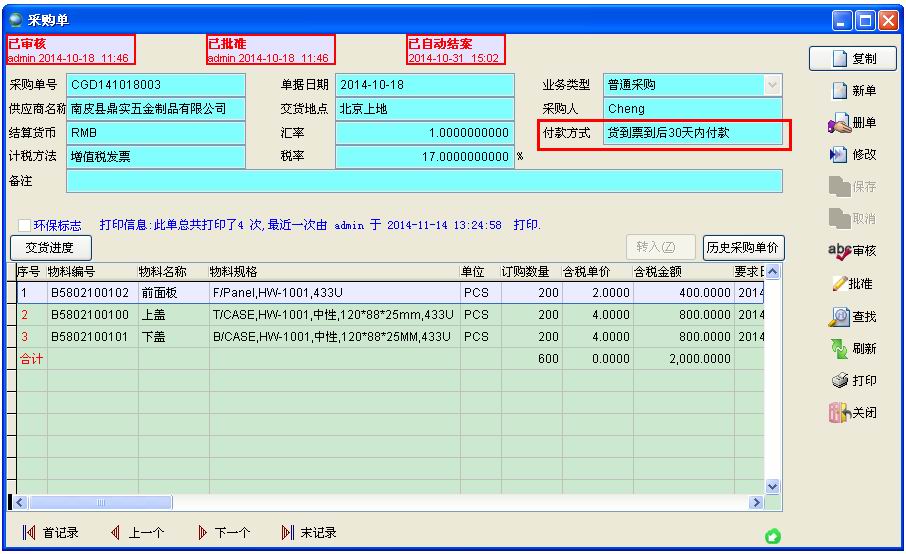Image resolution: width=906 pixels, height=554 pixels.
Task: Open 交货进度 delivery progress
Action: click(x=51, y=248)
